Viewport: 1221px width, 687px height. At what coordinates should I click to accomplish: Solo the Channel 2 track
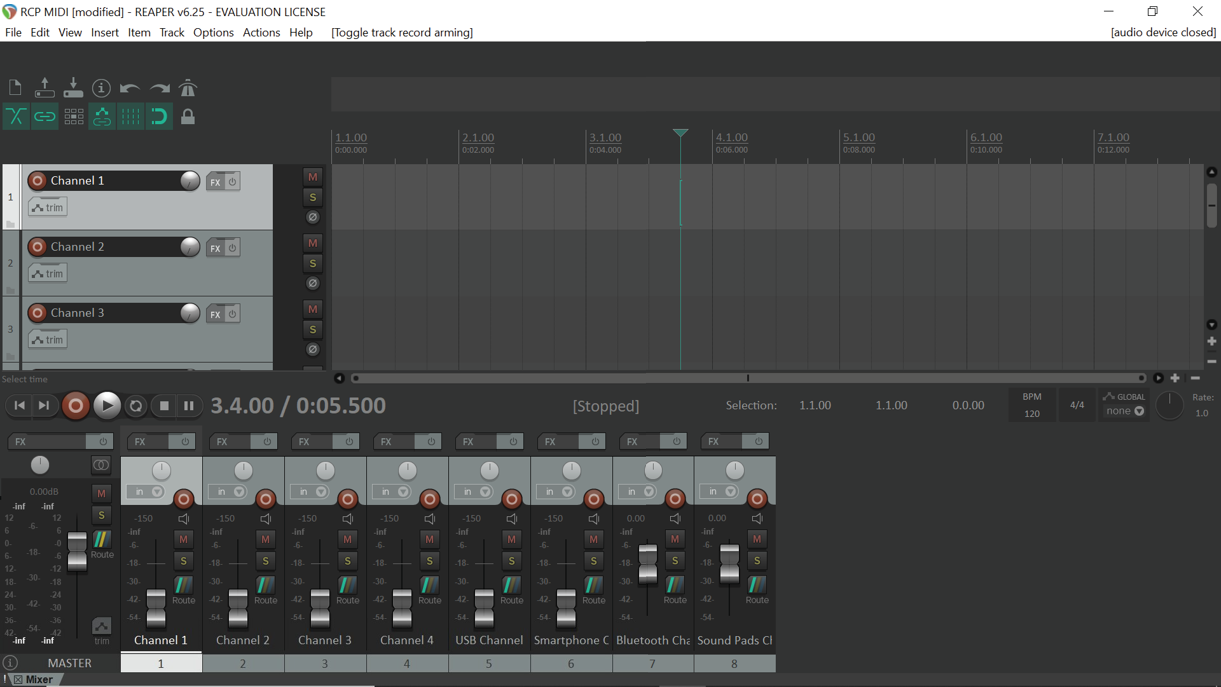click(x=312, y=264)
